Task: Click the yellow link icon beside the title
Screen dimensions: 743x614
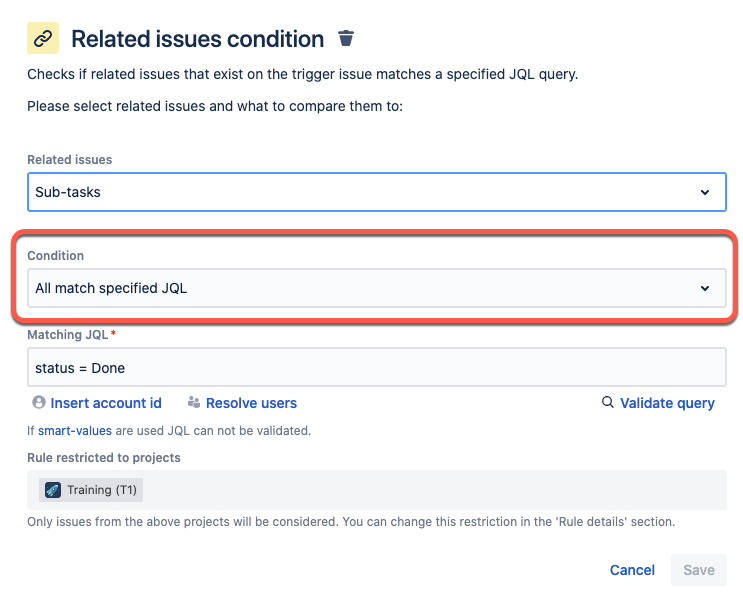Action: point(43,39)
